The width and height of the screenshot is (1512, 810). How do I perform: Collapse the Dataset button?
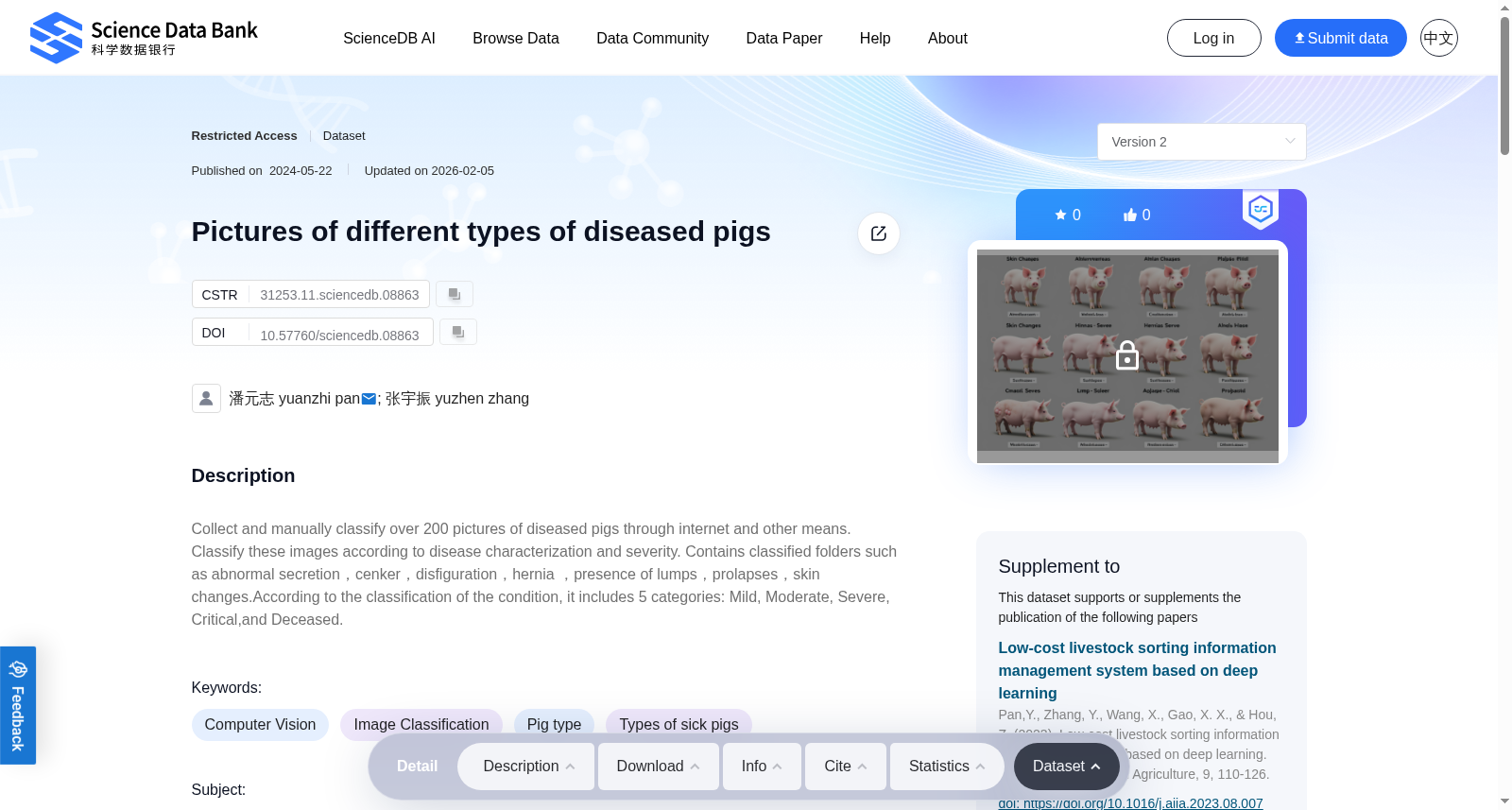pyautogui.click(x=1067, y=767)
